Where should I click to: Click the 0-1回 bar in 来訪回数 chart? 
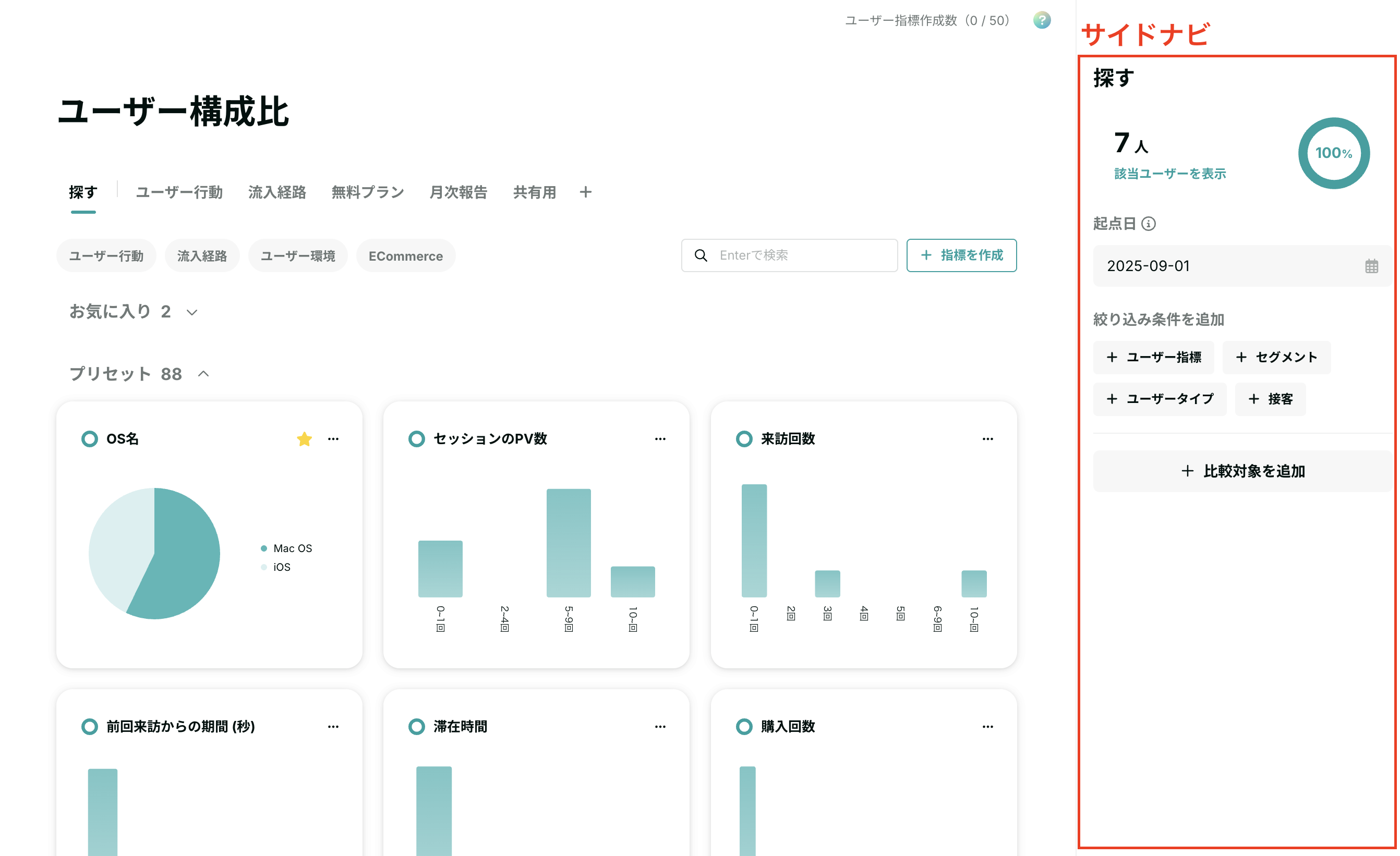pos(754,541)
